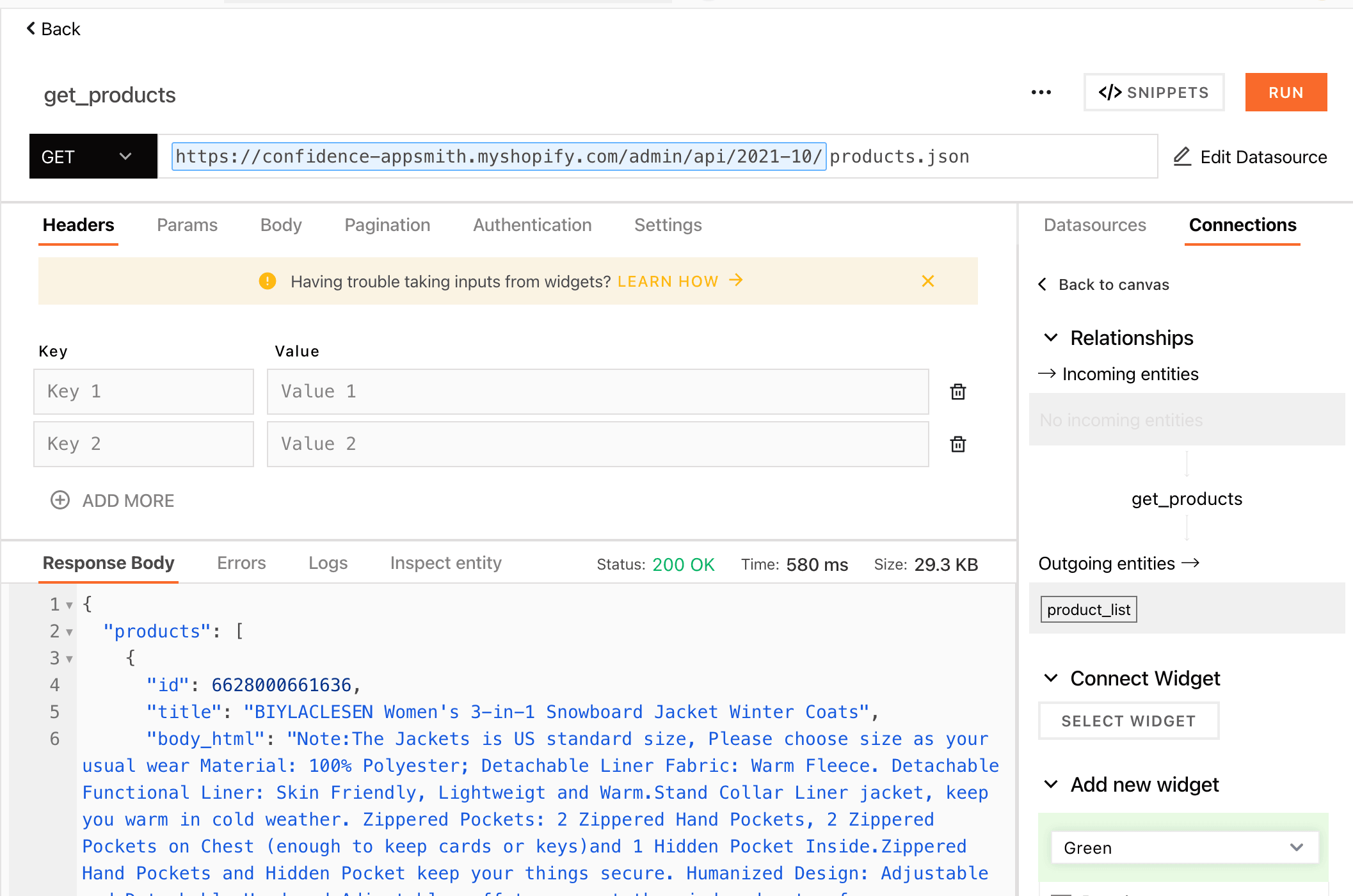Dismiss the widget inputs warning banner

[x=927, y=281]
